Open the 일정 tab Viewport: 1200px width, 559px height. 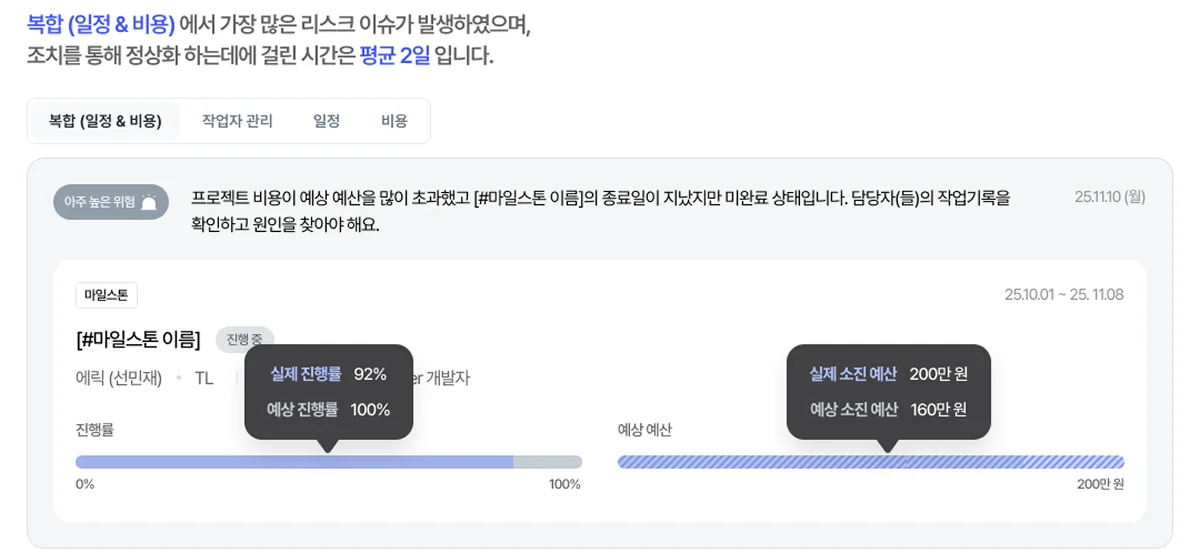(x=327, y=121)
